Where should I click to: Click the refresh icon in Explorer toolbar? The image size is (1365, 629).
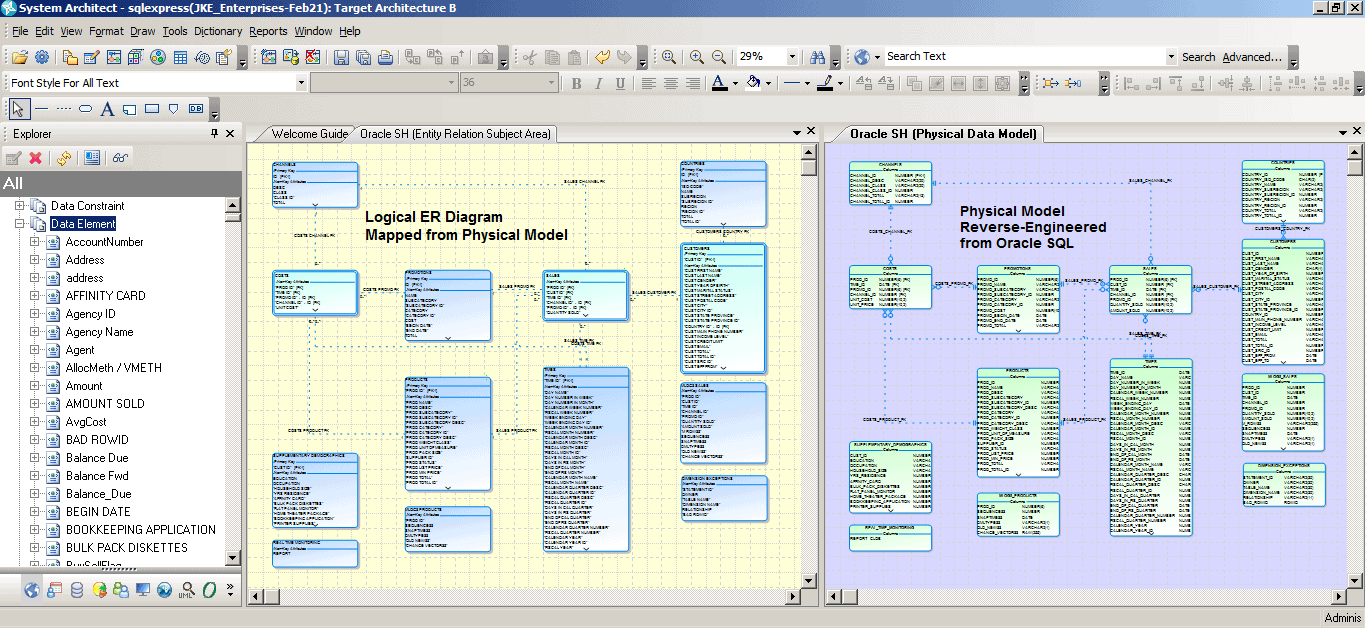63,158
